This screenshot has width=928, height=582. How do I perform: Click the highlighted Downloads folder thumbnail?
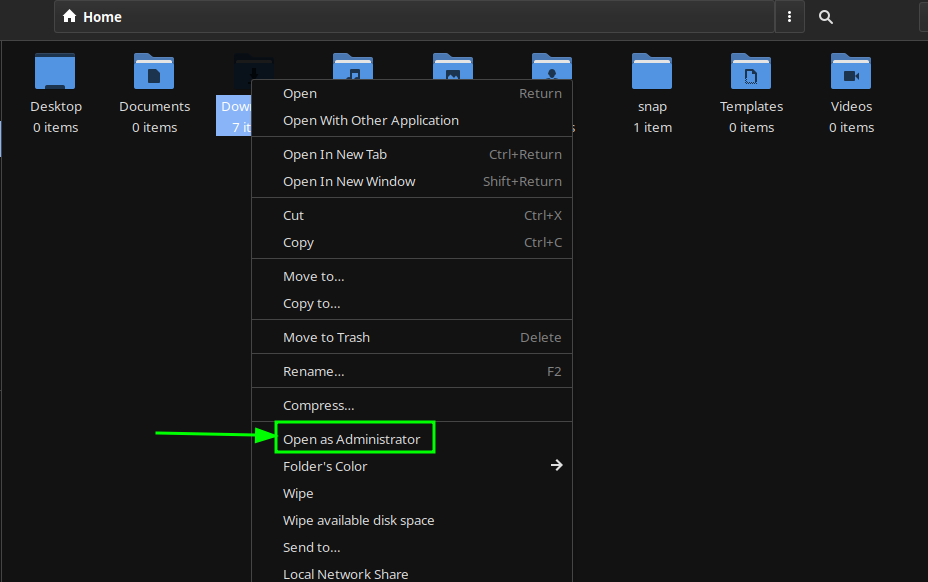pos(253,71)
